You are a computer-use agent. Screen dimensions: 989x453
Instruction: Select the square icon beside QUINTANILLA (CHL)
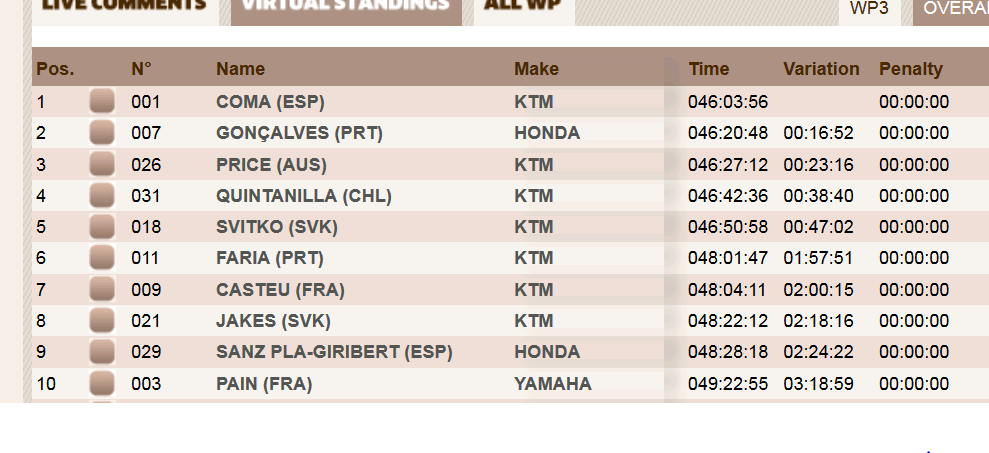click(102, 196)
